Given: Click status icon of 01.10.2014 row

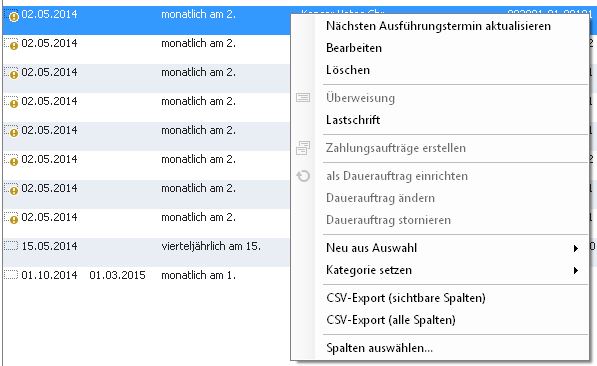Looking at the screenshot, I should (x=11, y=275).
